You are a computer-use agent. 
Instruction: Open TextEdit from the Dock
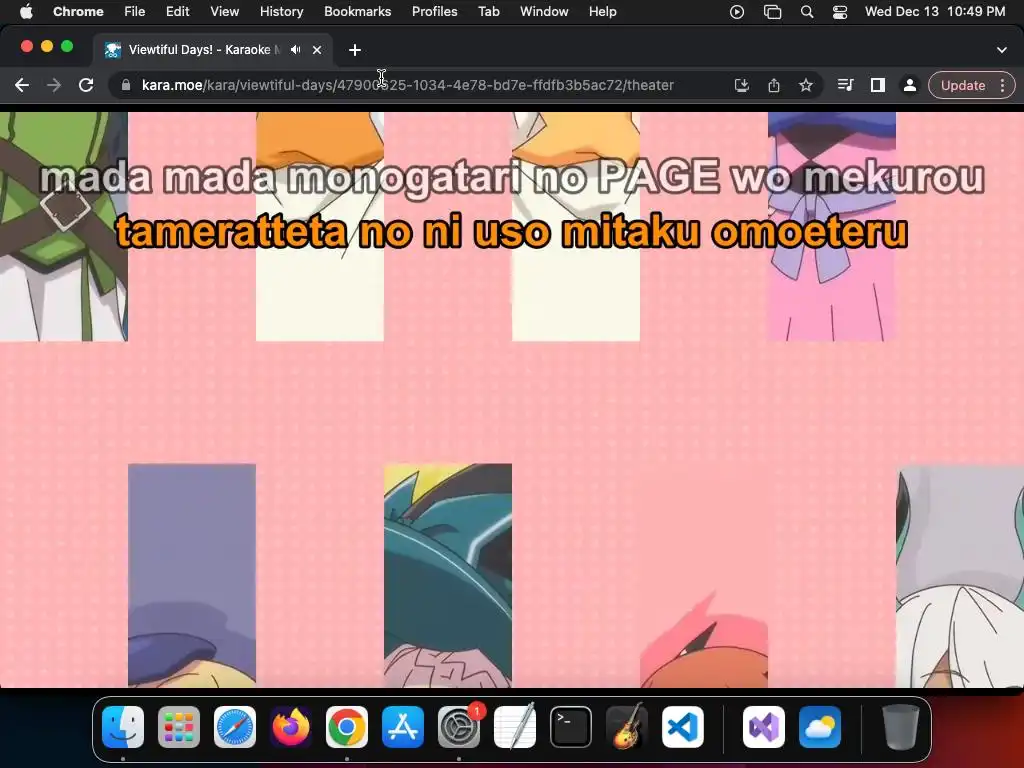(x=515, y=726)
